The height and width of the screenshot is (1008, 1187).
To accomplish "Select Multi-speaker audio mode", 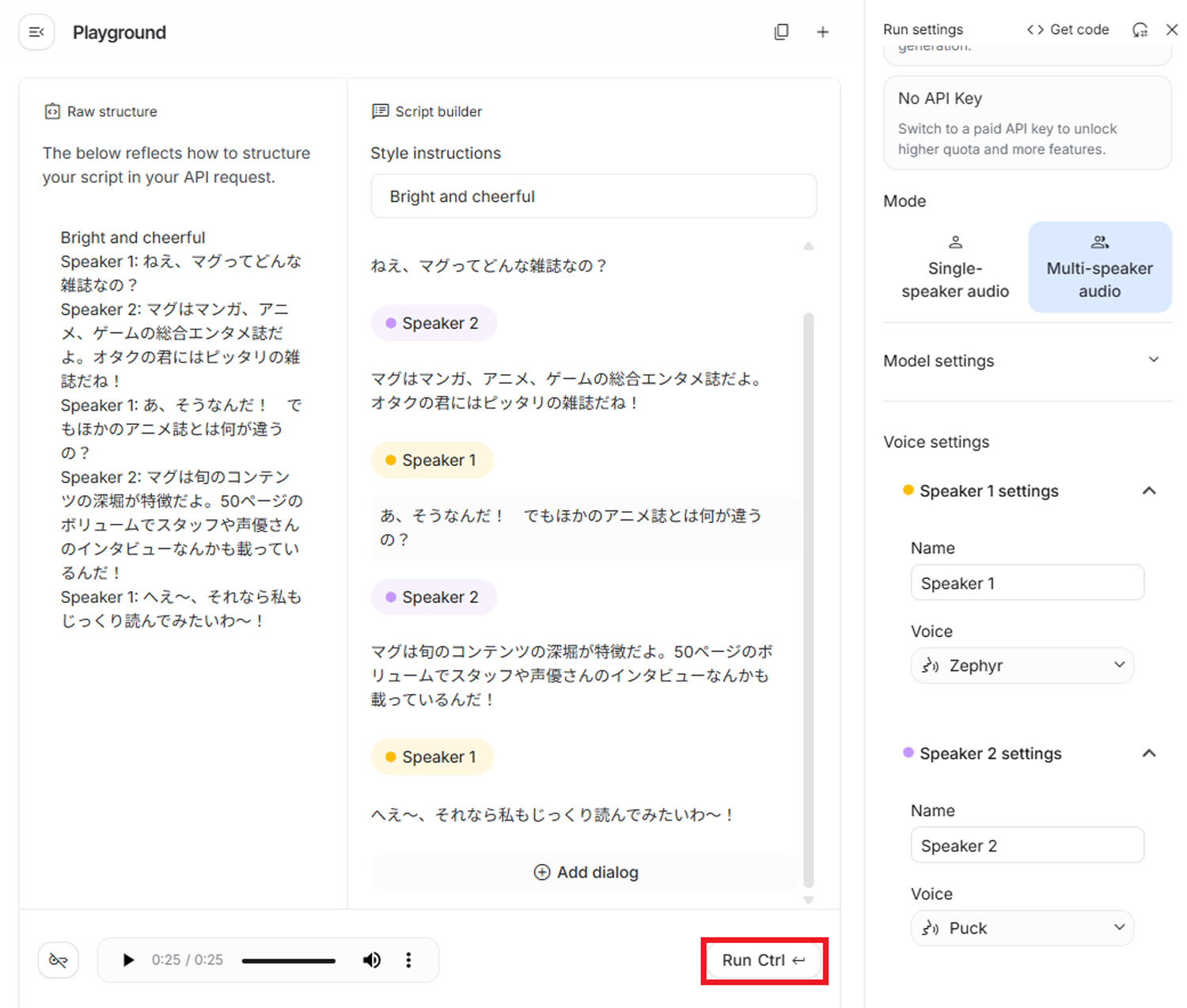I will pos(1099,267).
